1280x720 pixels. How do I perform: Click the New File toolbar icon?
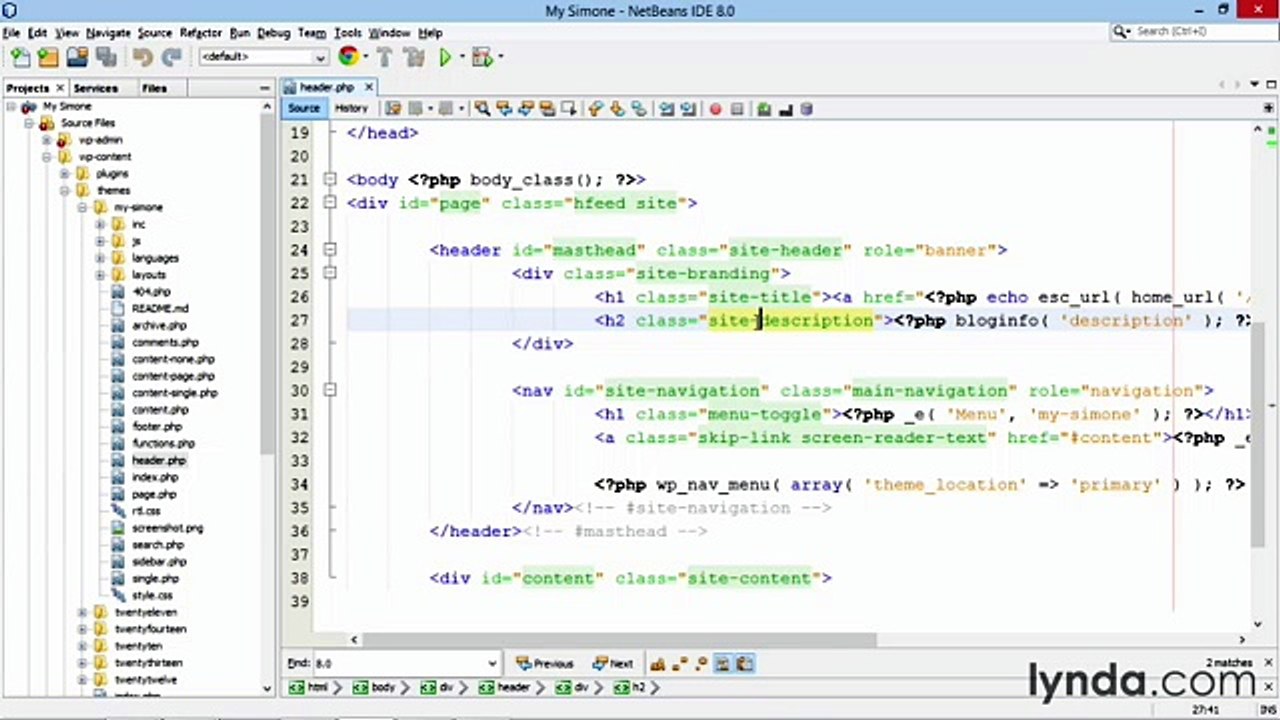[x=20, y=58]
